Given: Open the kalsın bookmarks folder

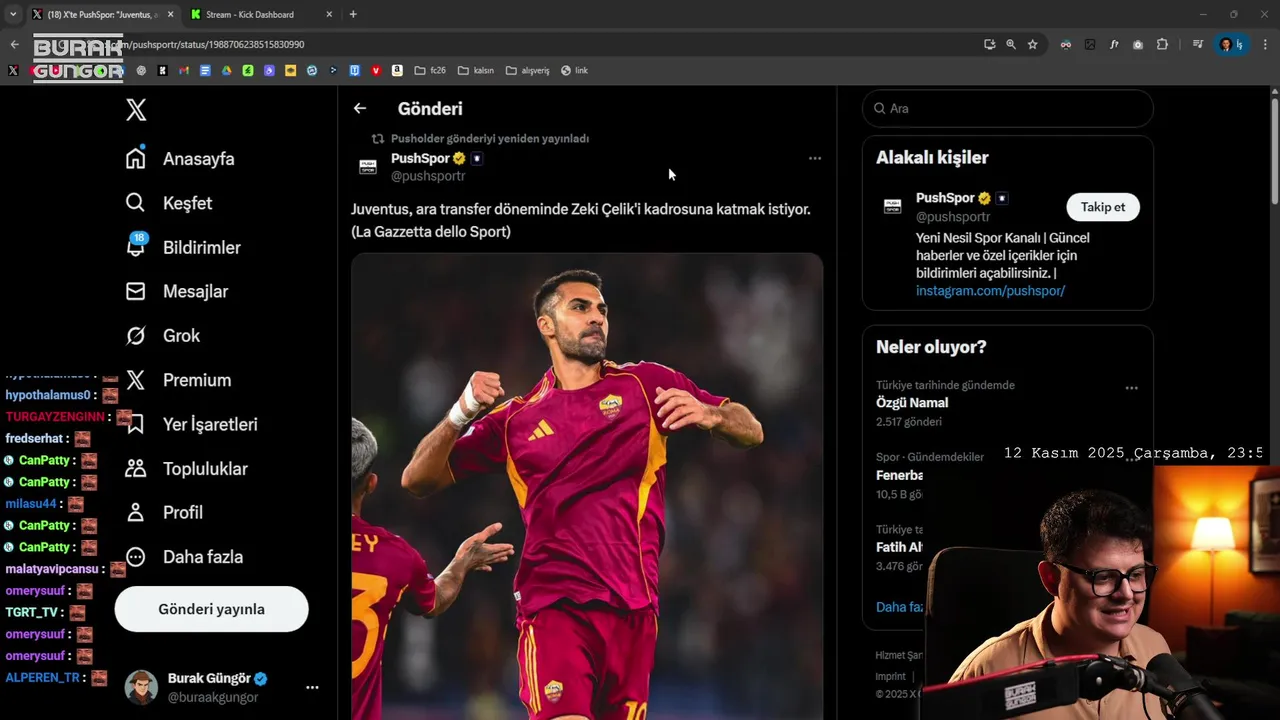Looking at the screenshot, I should pos(475,70).
